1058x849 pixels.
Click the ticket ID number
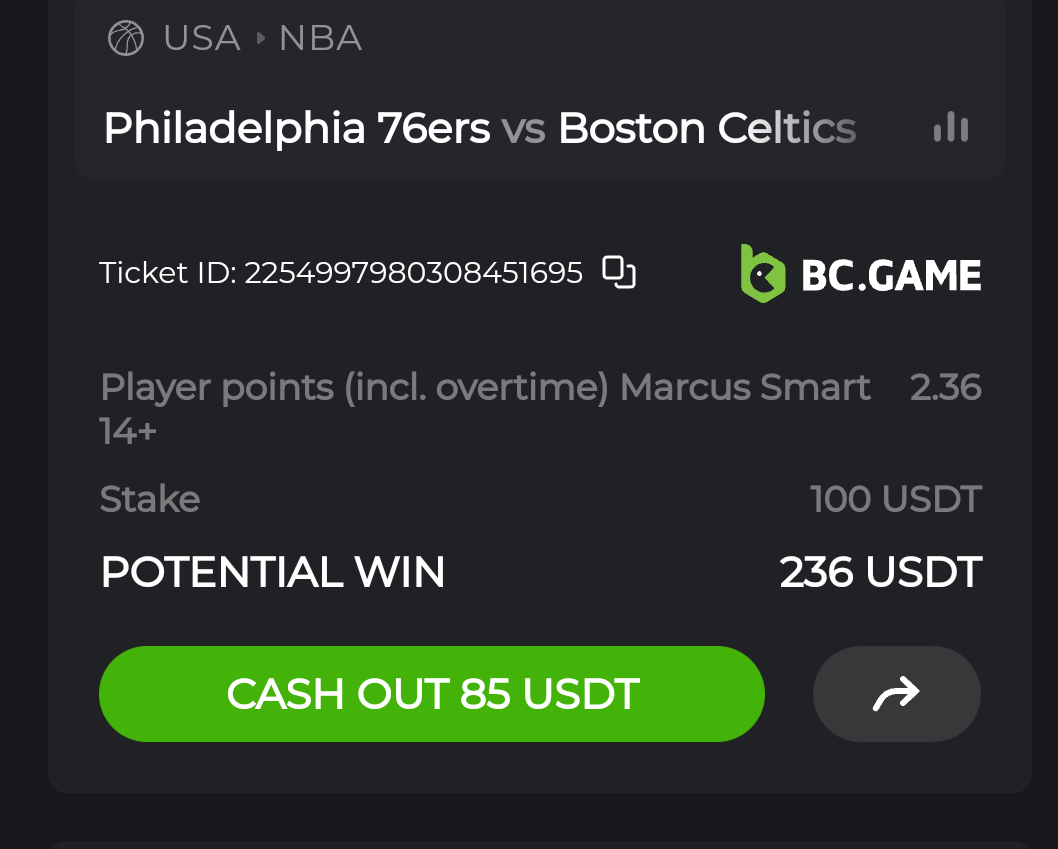click(413, 272)
